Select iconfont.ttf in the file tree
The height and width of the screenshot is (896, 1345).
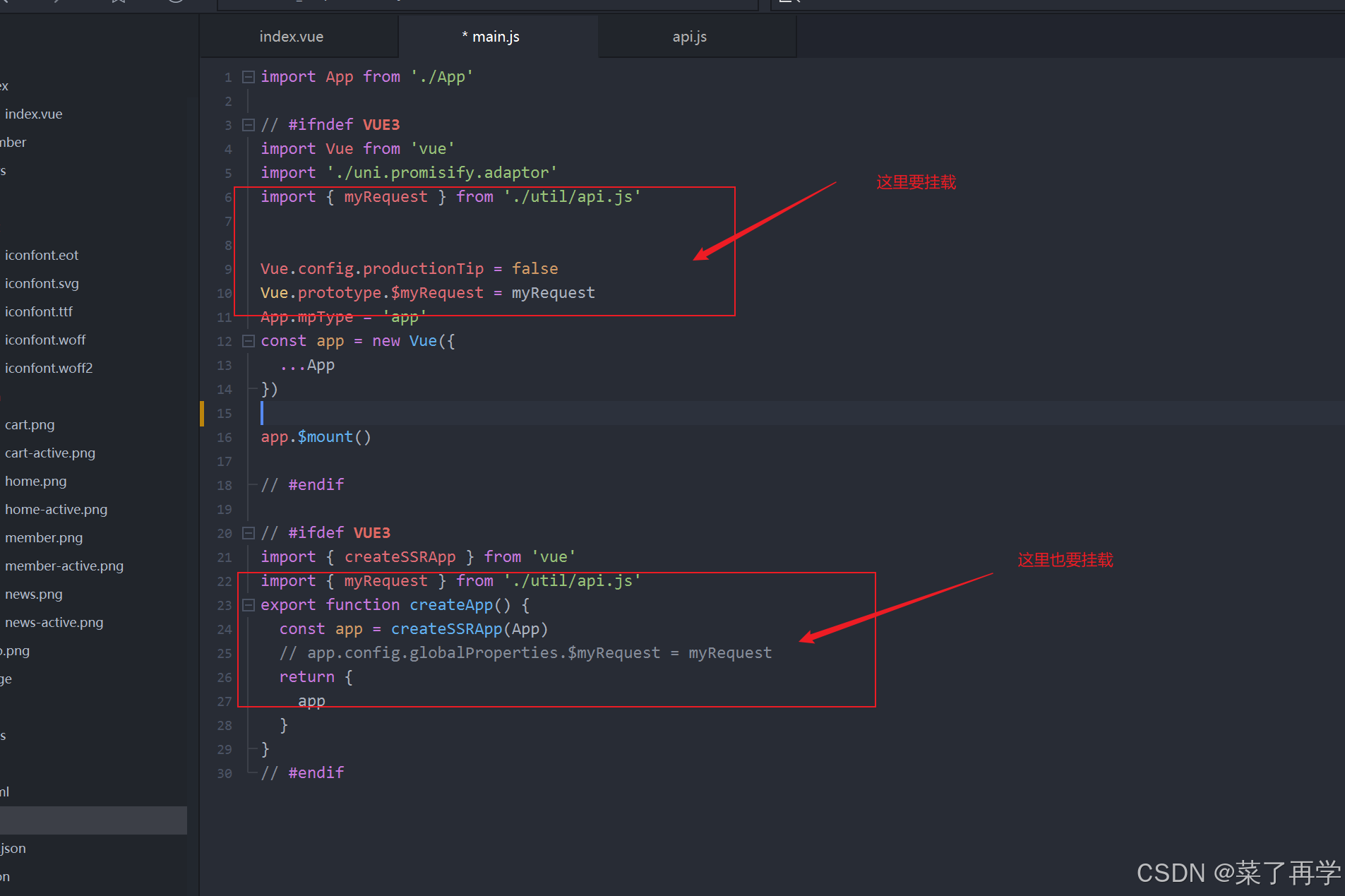[x=39, y=311]
